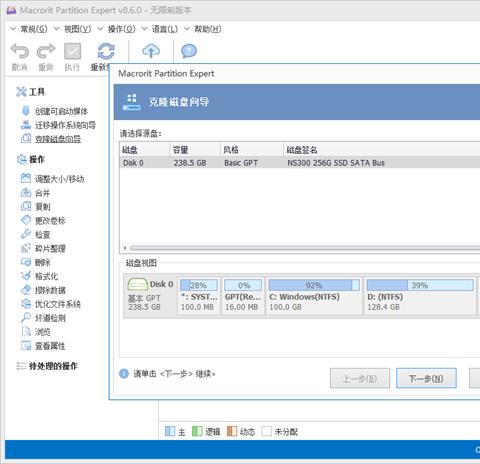Screen dimensions: 480x464
Task: Click the GPT(Re... 16.00 MB partition block
Action: click(243, 296)
